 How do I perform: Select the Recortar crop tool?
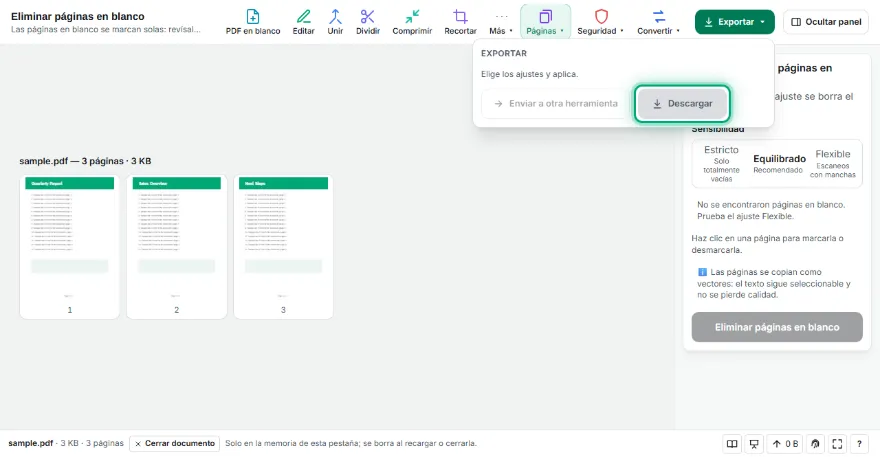click(x=460, y=22)
